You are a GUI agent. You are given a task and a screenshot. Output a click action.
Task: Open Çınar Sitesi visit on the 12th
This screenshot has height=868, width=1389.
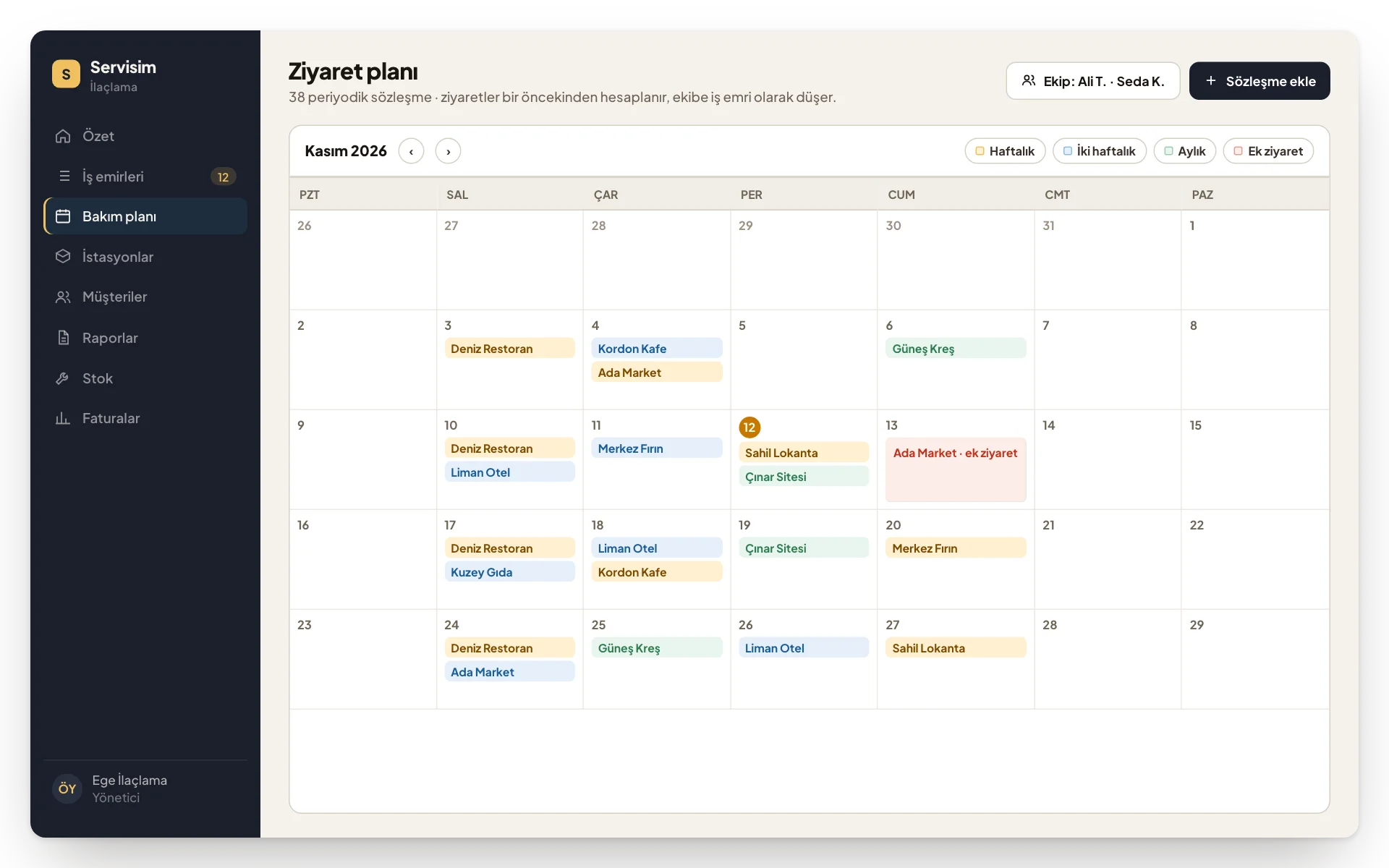804,477
